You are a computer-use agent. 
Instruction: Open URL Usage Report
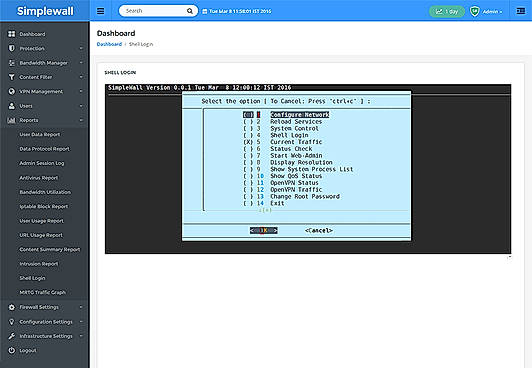click(x=41, y=235)
